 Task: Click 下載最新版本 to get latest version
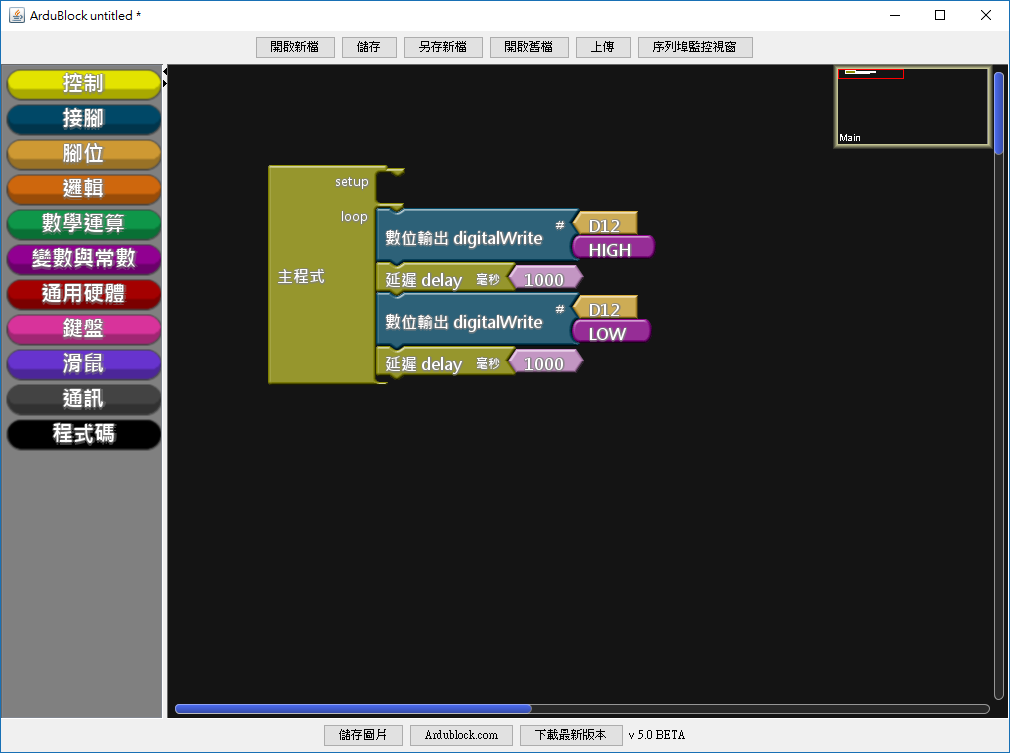pyautogui.click(x=571, y=735)
